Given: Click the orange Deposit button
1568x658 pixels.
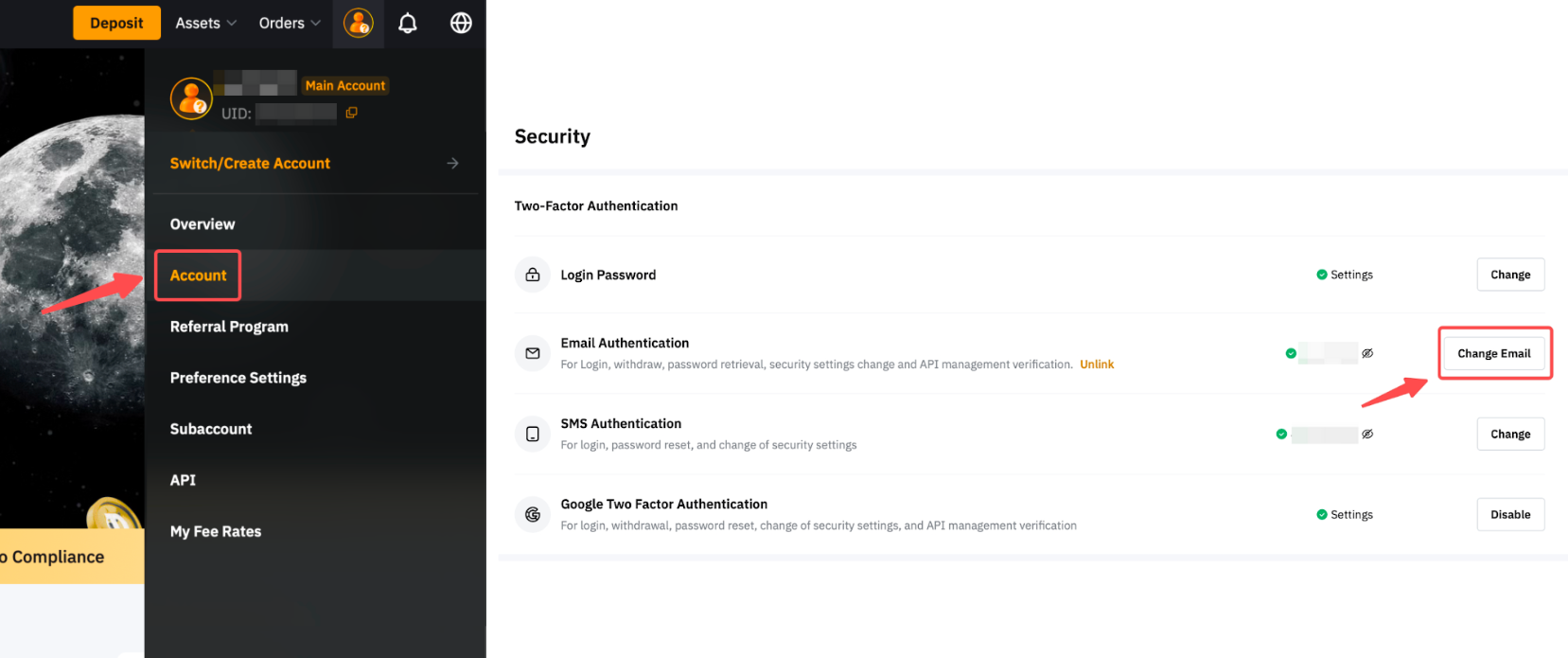Looking at the screenshot, I should click(x=116, y=23).
